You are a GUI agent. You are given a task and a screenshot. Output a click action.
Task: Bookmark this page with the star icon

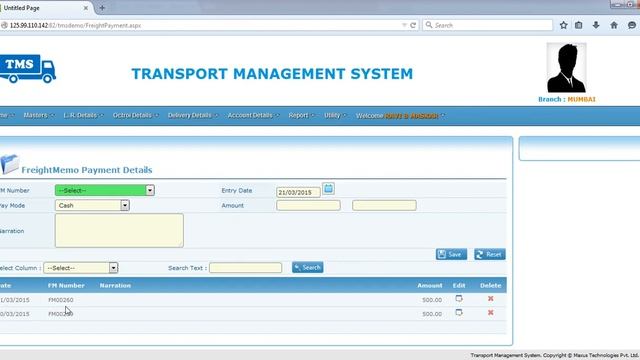[563, 25]
